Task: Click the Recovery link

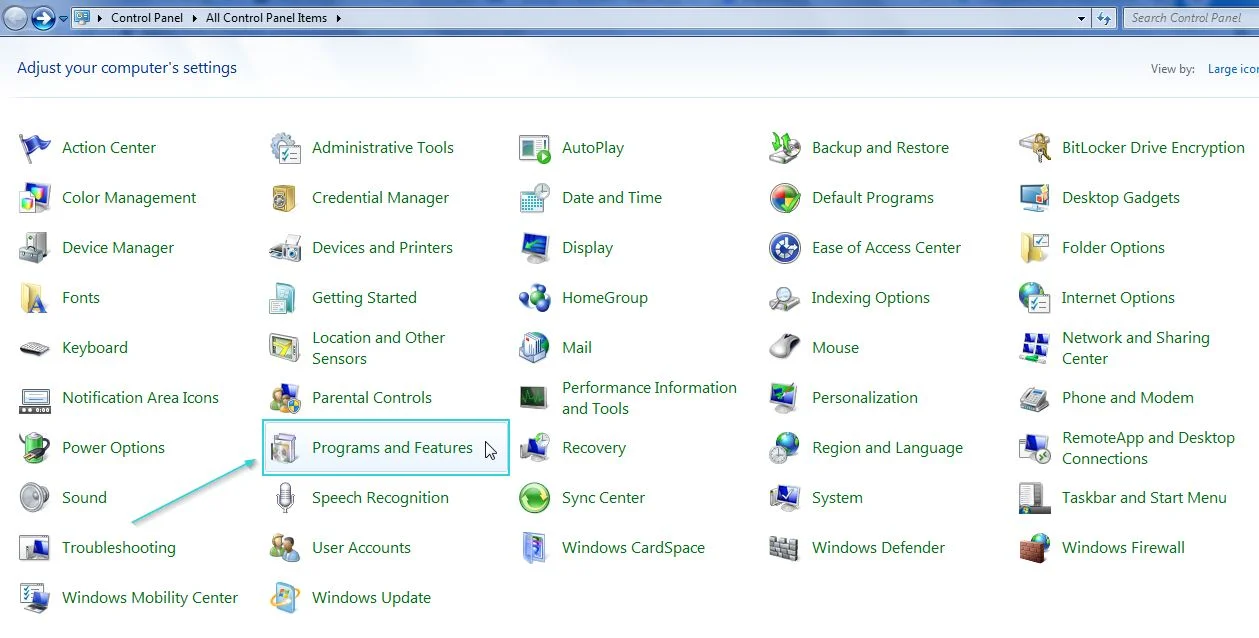Action: (x=594, y=448)
